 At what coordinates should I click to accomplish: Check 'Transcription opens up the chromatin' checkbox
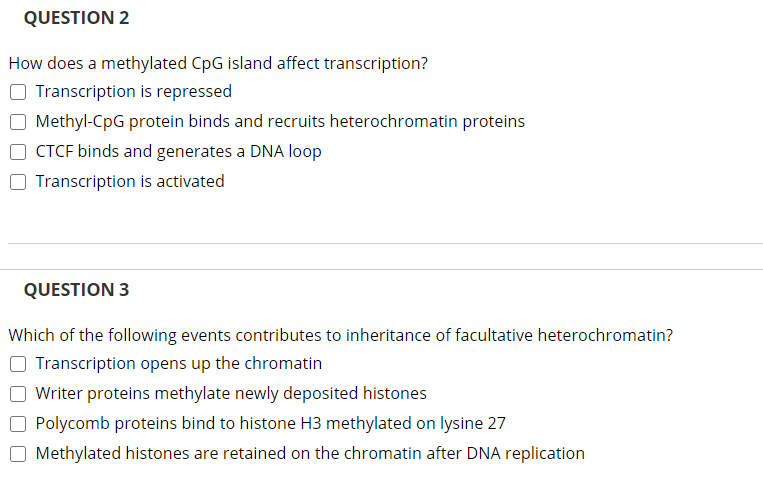(18, 364)
